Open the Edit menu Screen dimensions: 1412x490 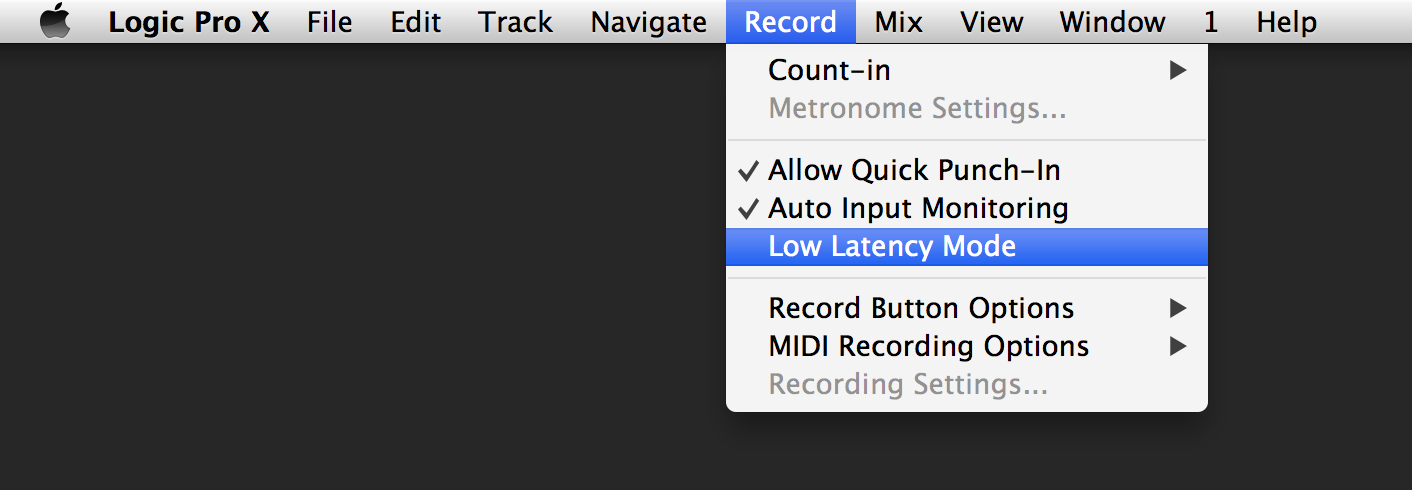click(416, 22)
